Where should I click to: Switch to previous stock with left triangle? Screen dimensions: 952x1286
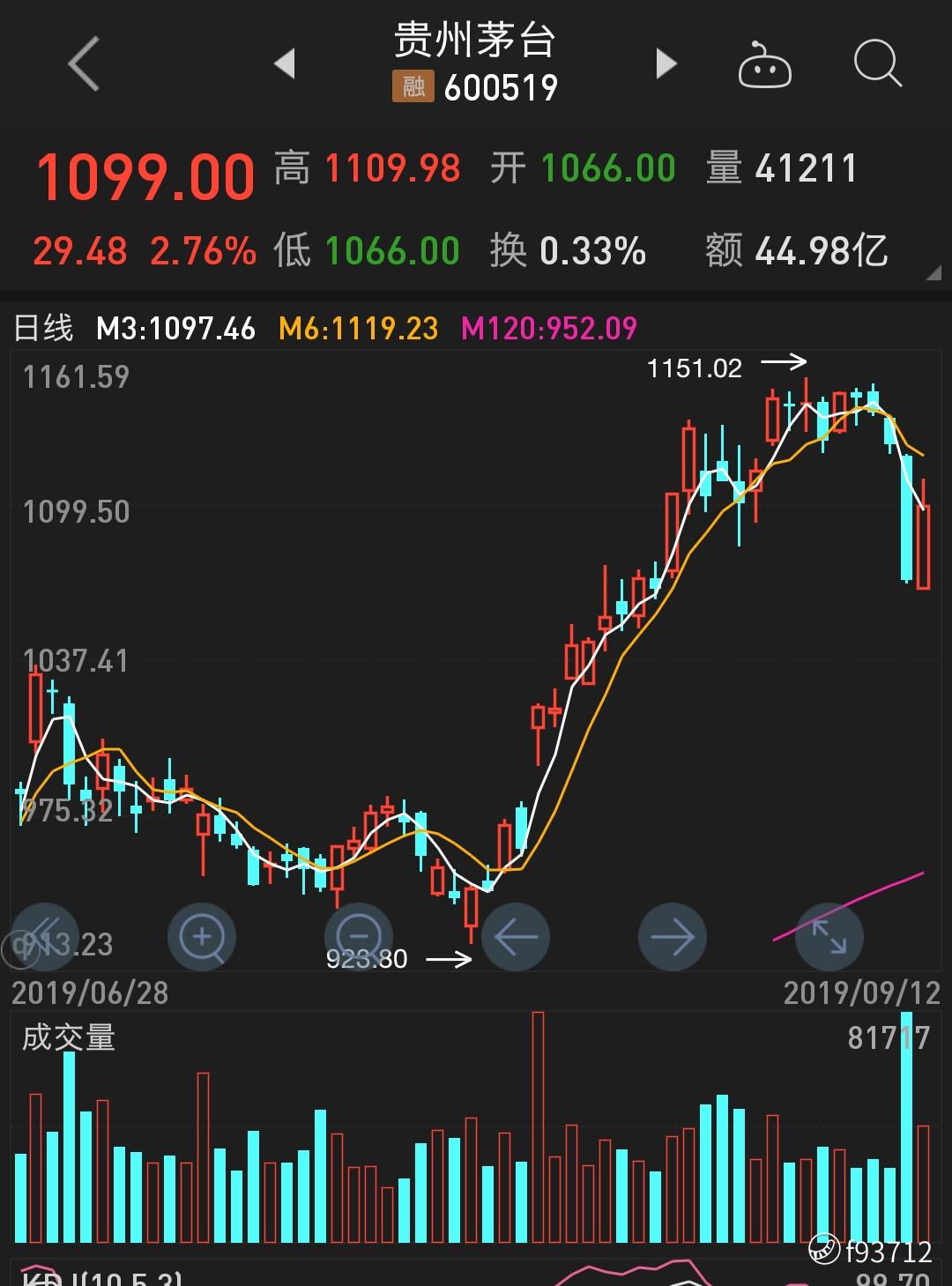284,64
